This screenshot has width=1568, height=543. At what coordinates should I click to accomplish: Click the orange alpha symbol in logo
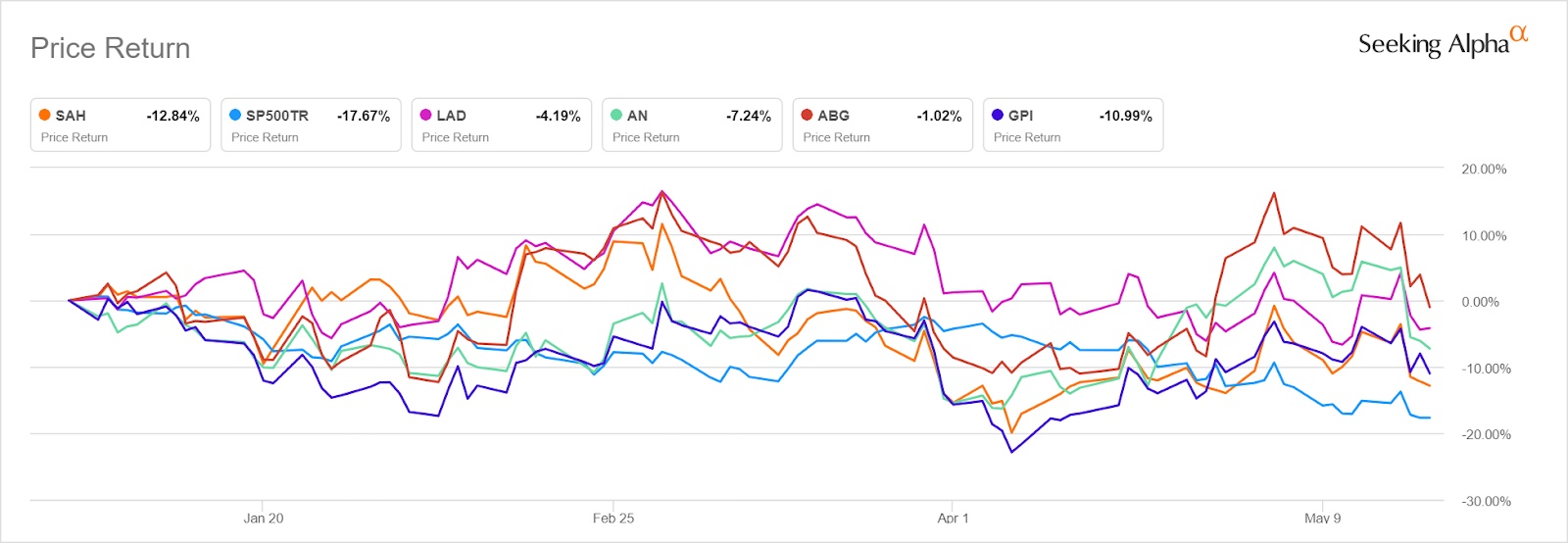coord(1518,34)
